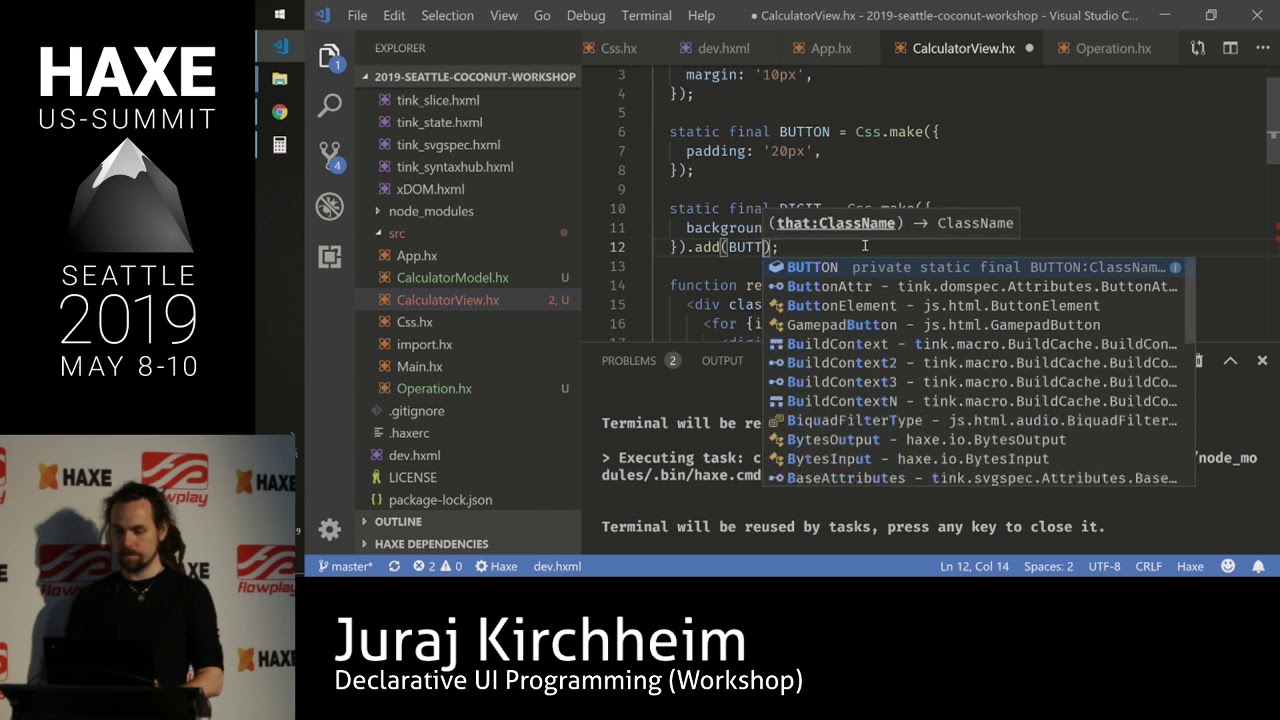Switch to the OUTPUT panel tab
The height and width of the screenshot is (720, 1280).
tap(722, 360)
